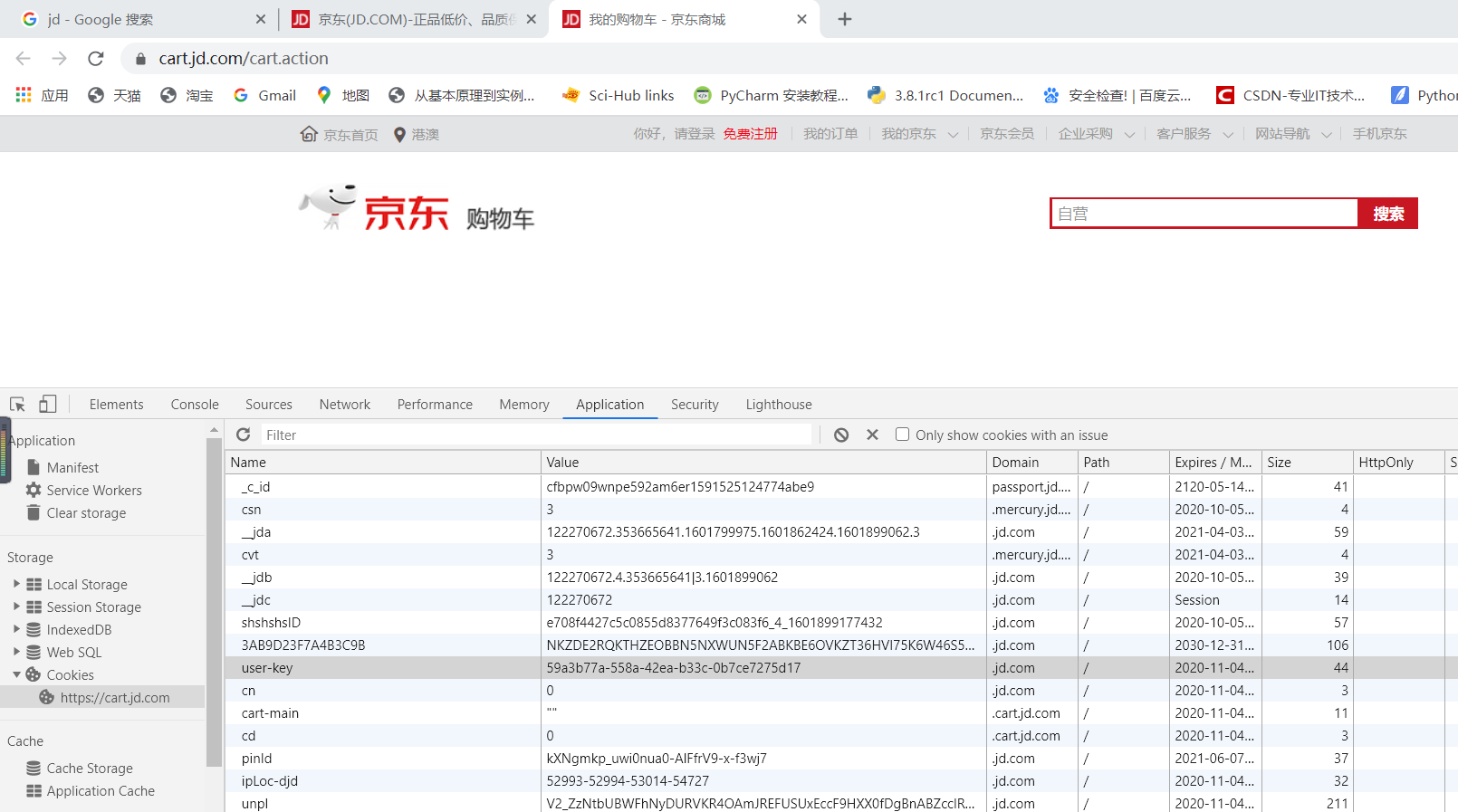The width and height of the screenshot is (1458, 812).
Task: Click the 京东会员 link
Action: click(x=1007, y=134)
